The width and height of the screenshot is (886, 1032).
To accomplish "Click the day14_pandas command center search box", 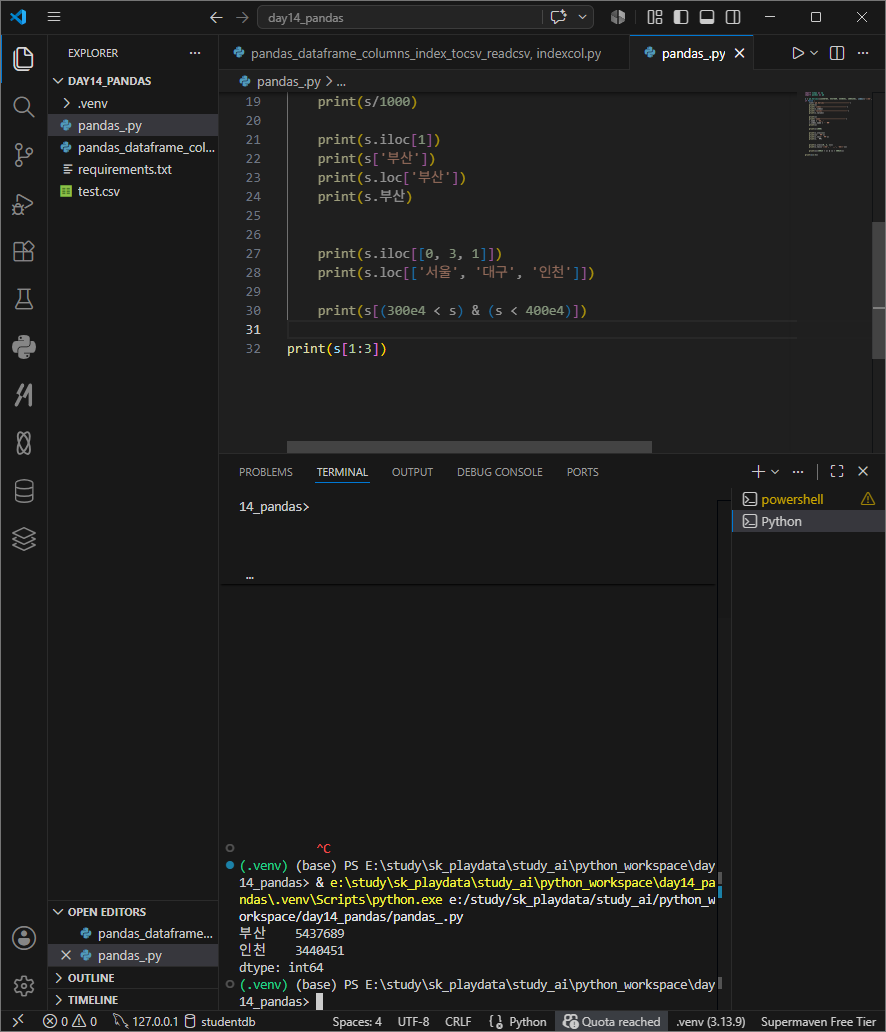I will click(x=400, y=17).
